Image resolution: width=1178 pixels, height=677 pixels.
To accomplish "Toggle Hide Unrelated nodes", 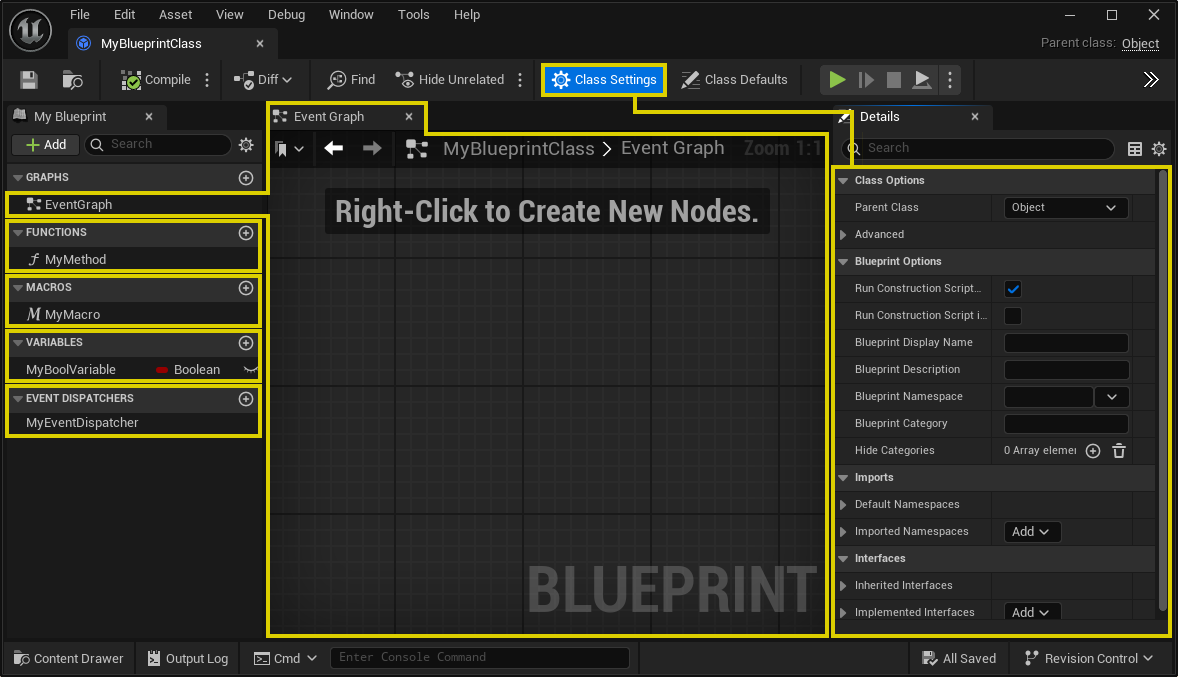I will click(x=449, y=80).
